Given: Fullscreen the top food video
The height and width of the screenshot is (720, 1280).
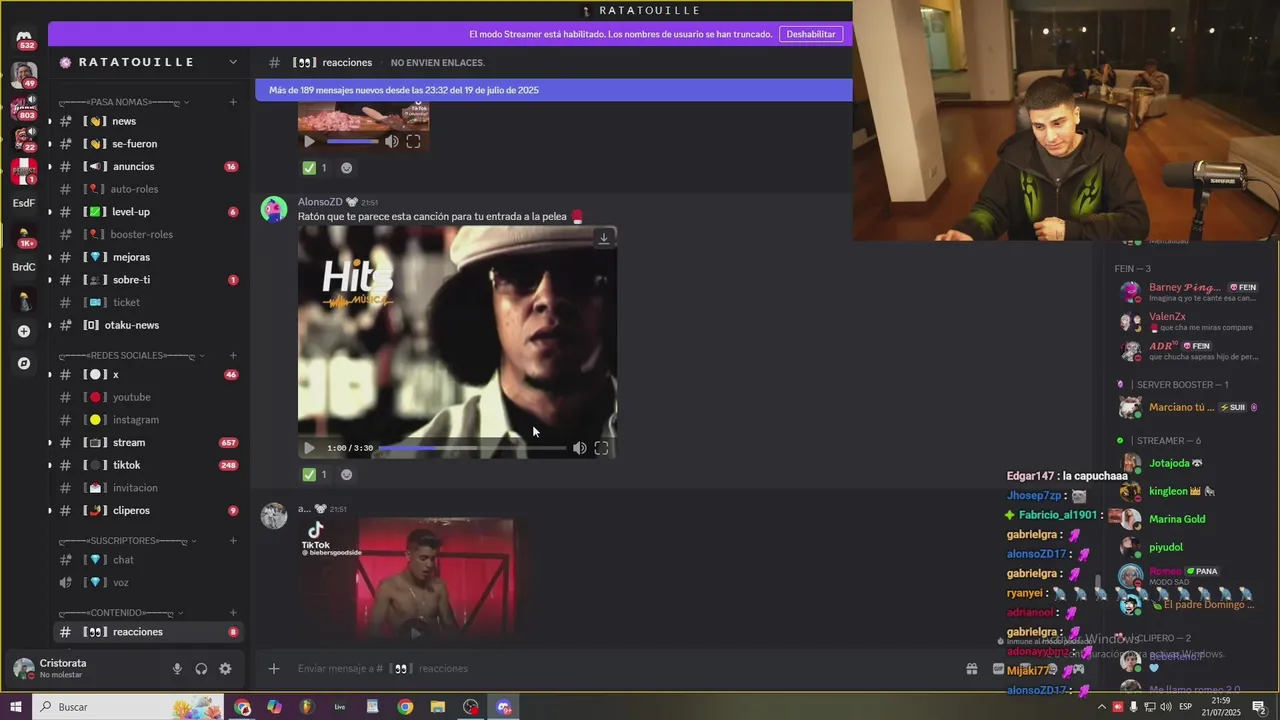Looking at the screenshot, I should [413, 141].
